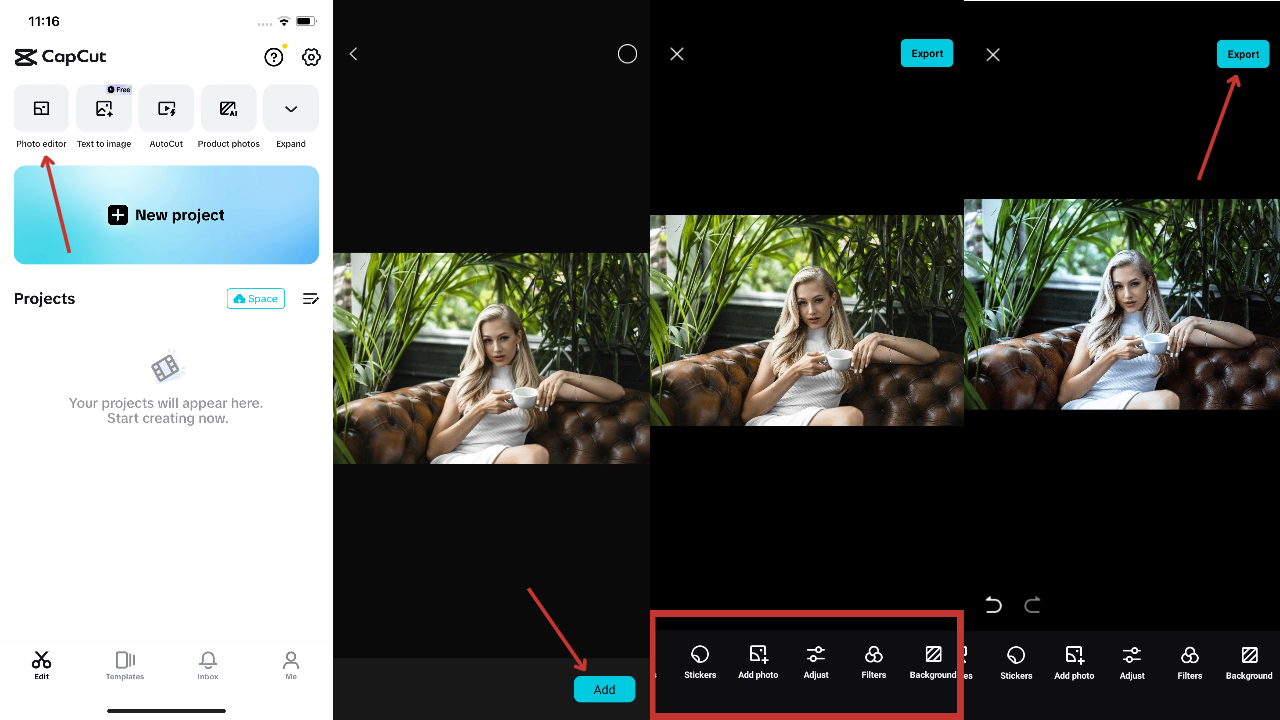Image resolution: width=1280 pixels, height=720 pixels.
Task: Open the projects sorting options
Action: tap(310, 298)
